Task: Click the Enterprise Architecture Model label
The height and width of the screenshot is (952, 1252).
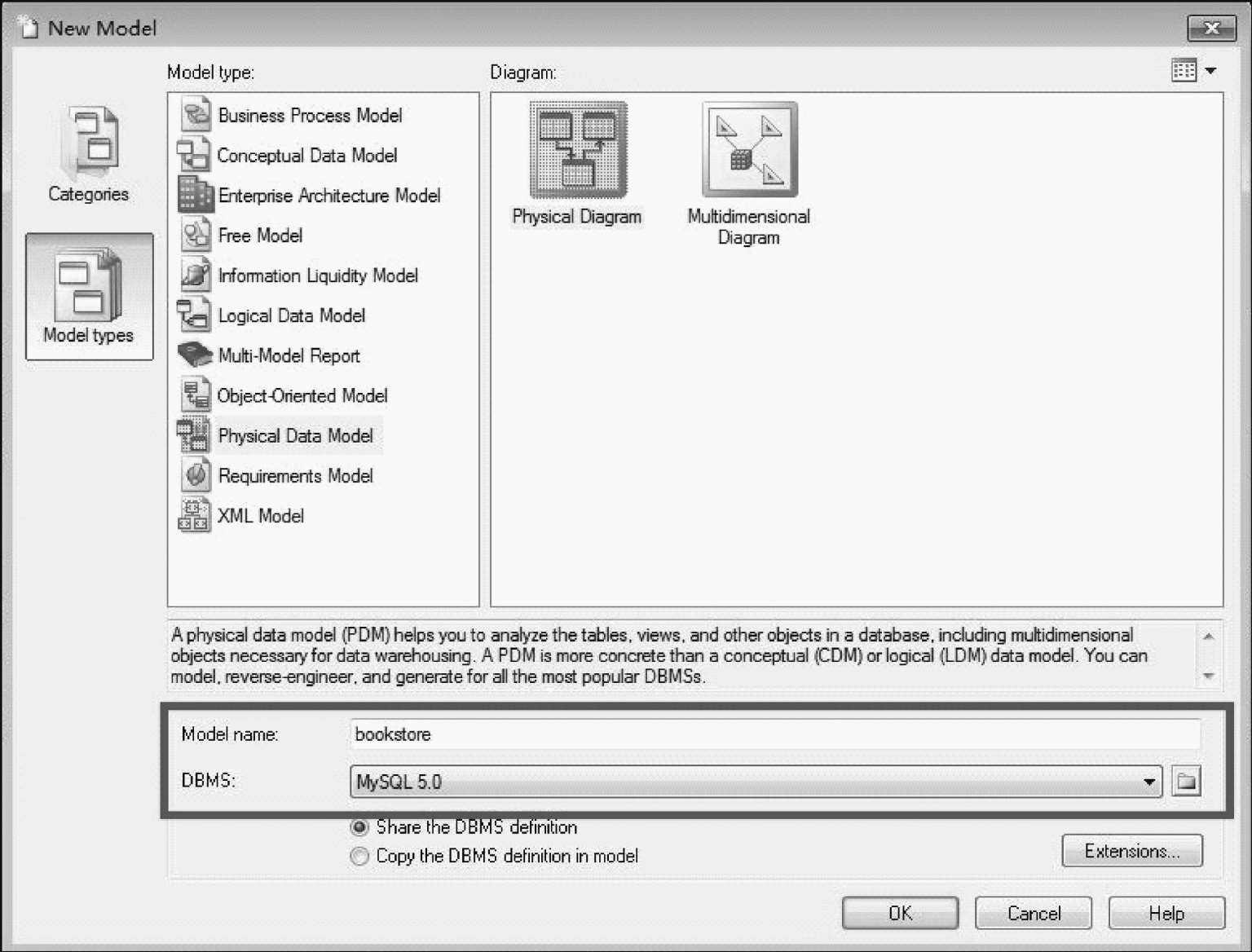Action: point(329,196)
